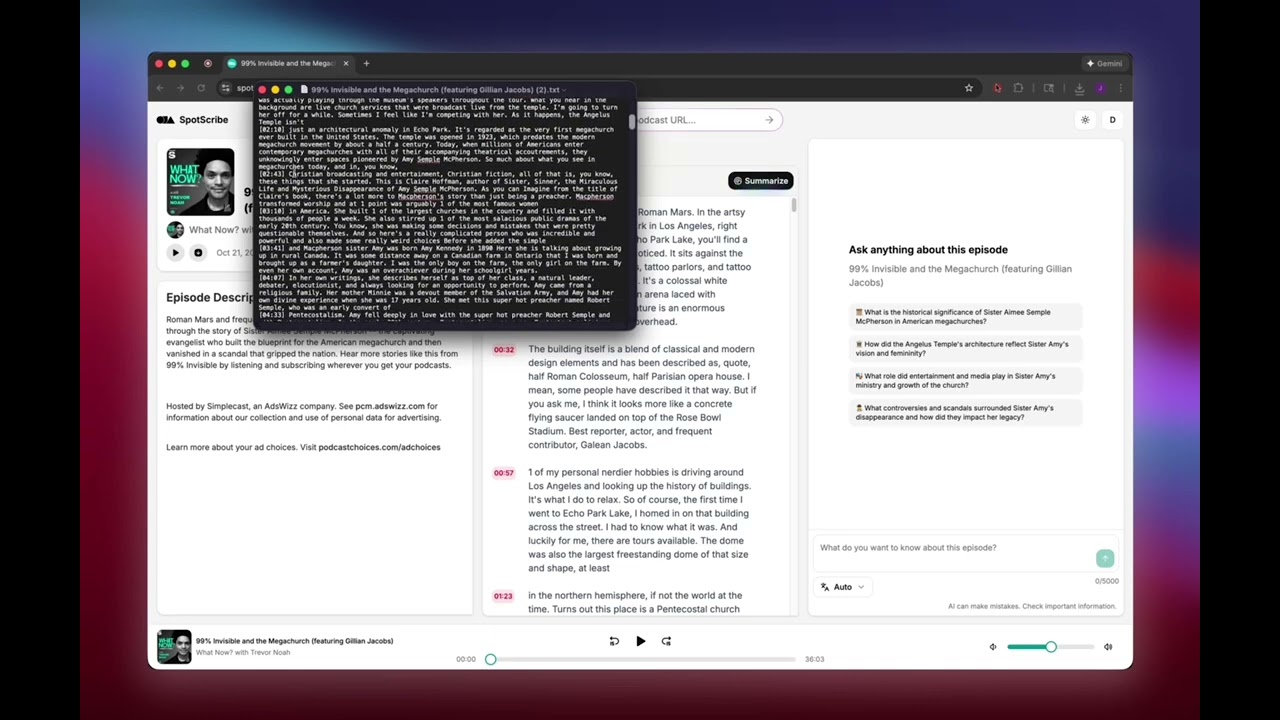Go back in the browser

[160, 88]
